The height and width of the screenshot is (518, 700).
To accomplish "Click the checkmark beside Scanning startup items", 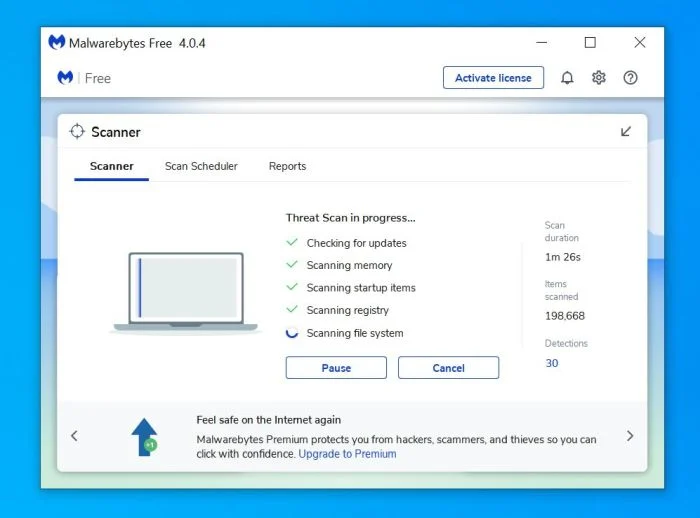I will coord(292,287).
